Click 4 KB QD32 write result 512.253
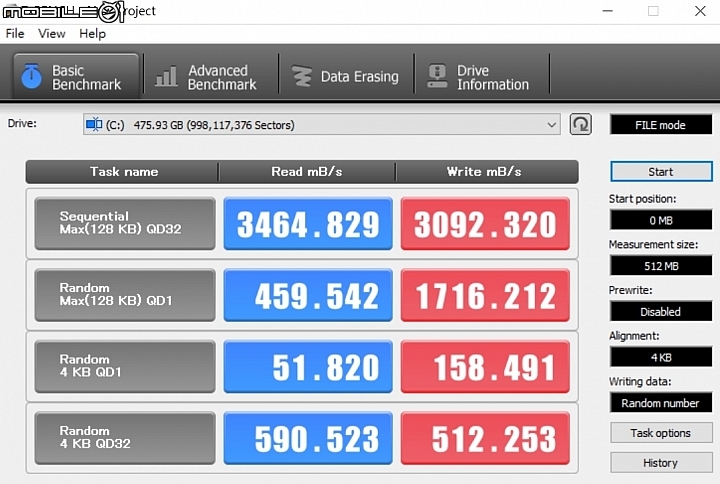Viewport: 720px width, 484px height. pyautogui.click(x=485, y=438)
